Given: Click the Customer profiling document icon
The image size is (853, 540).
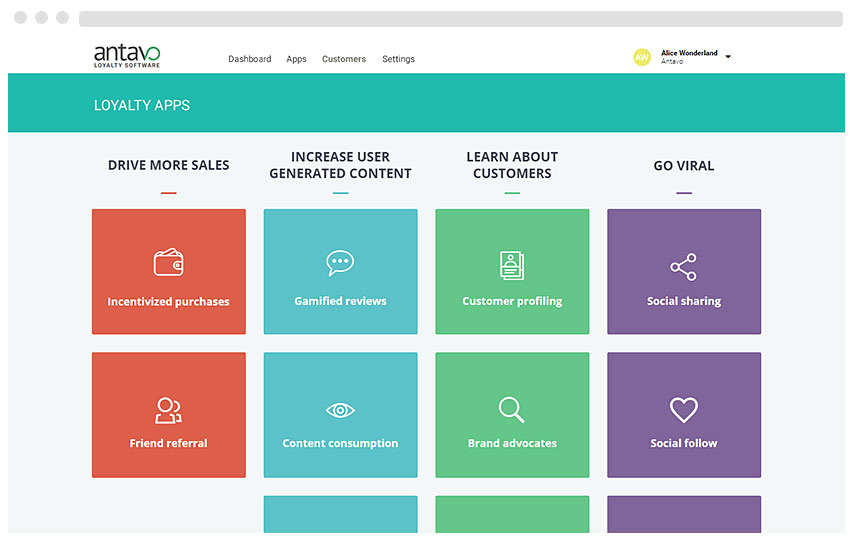Looking at the screenshot, I should [x=512, y=265].
